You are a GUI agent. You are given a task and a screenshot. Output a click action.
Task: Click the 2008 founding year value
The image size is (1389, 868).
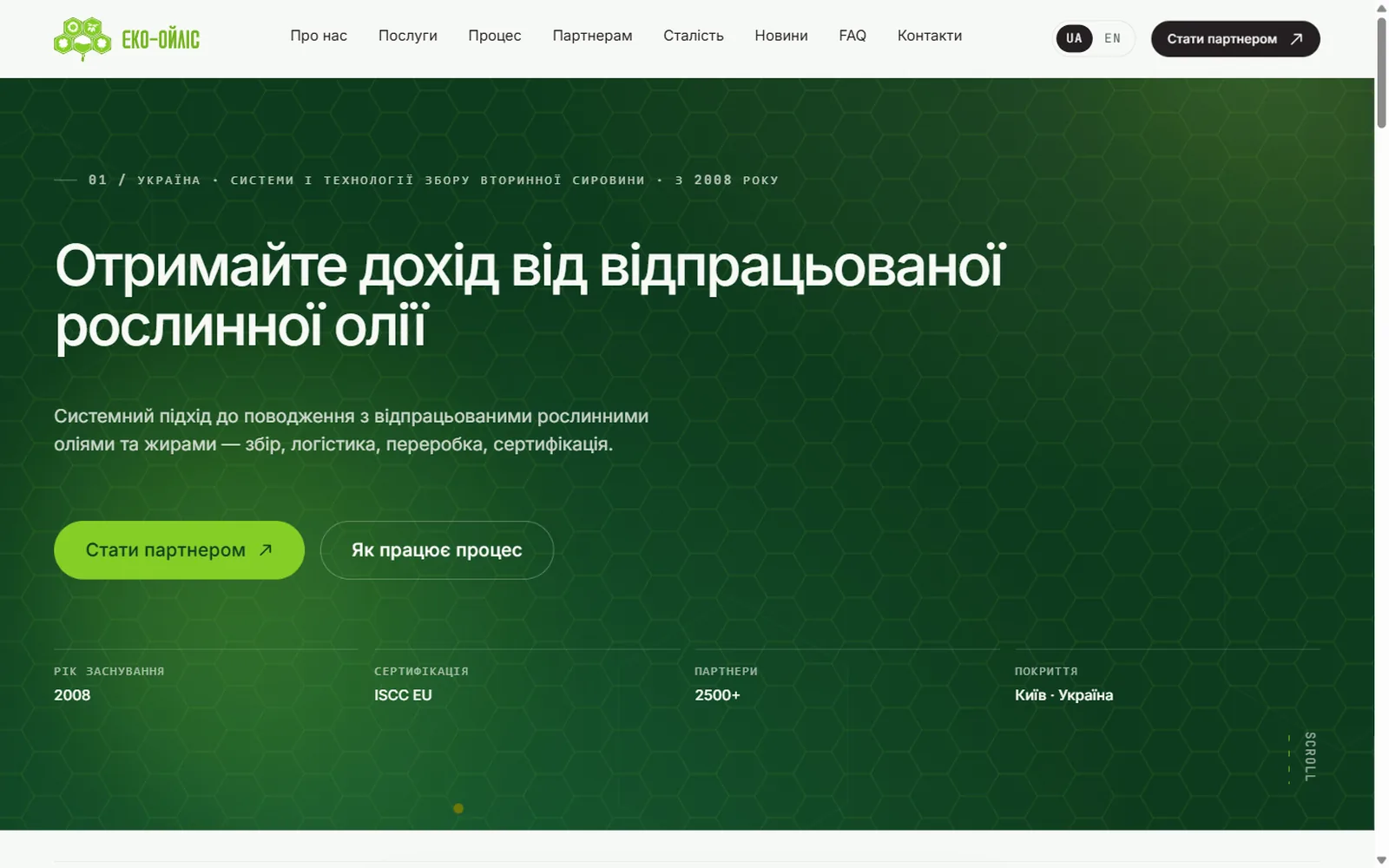(72, 695)
